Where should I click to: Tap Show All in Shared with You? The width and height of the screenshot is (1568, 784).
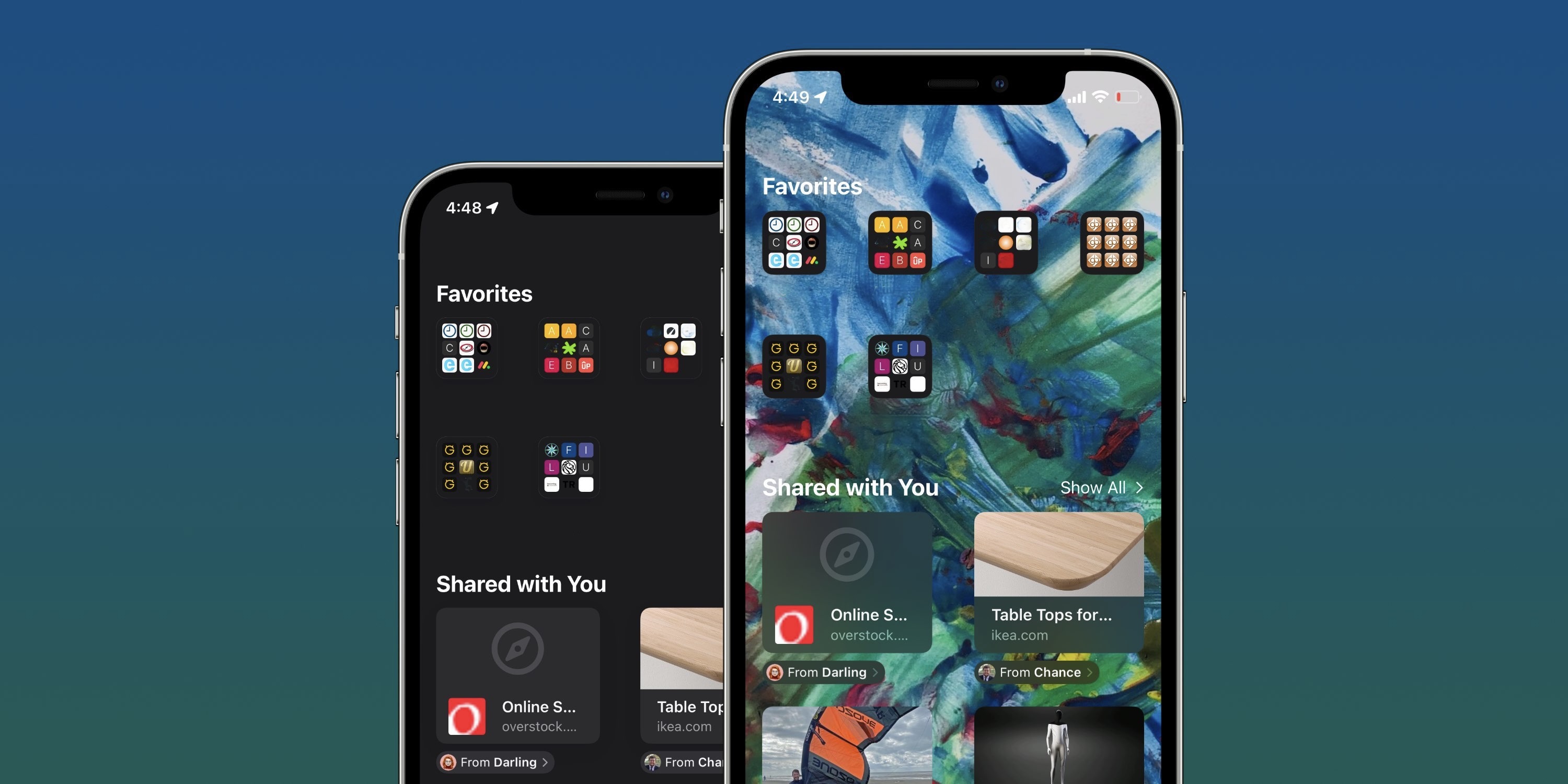click(x=1100, y=488)
